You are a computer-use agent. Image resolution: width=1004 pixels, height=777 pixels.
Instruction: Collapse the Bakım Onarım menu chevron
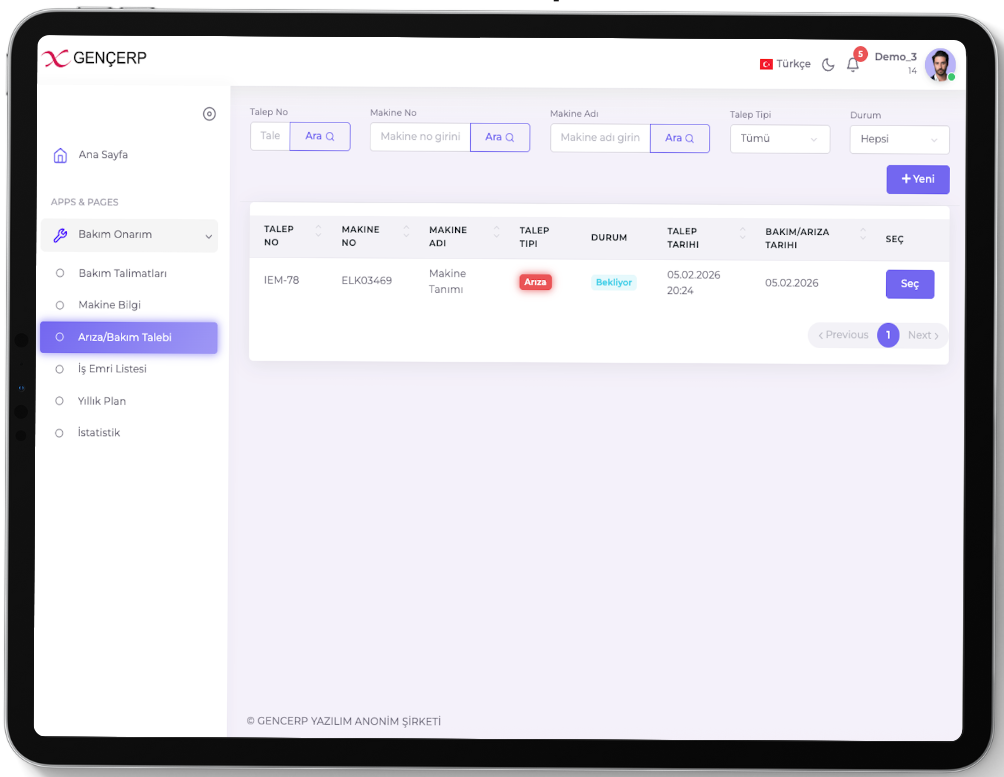point(208,236)
